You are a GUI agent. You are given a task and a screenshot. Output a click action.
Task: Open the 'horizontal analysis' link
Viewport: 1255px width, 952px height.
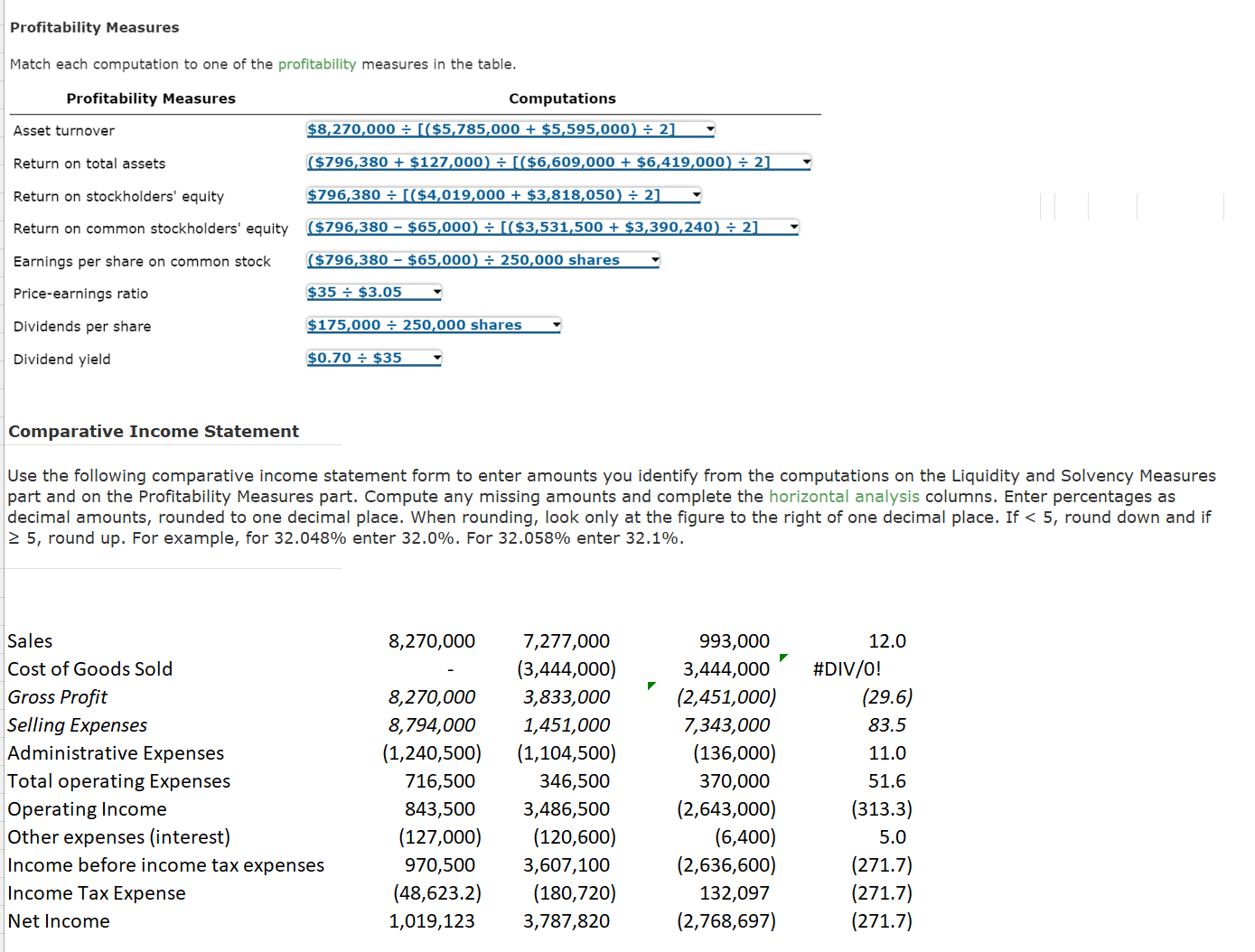point(844,497)
